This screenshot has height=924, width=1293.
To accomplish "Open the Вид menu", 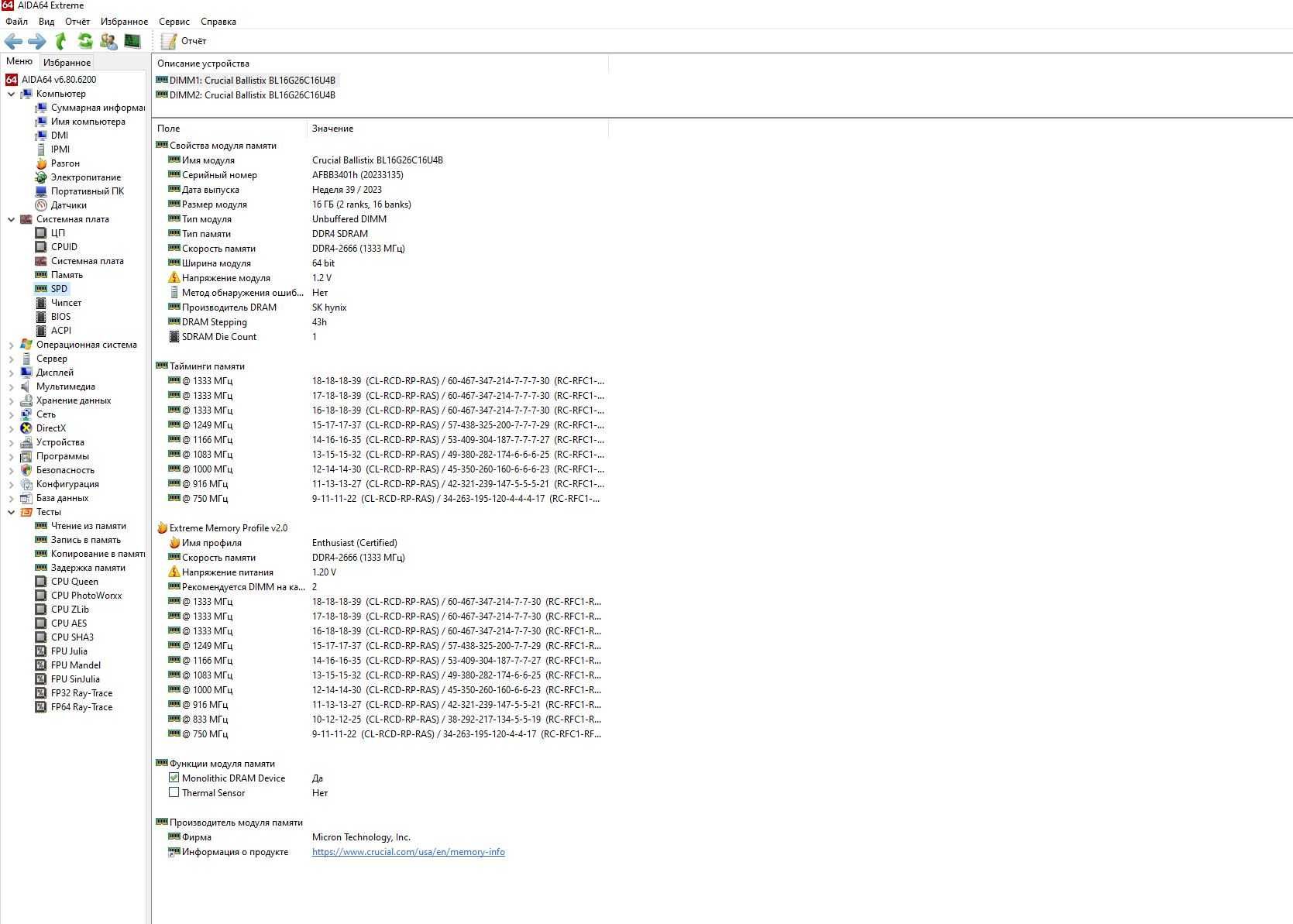I will click(x=46, y=22).
